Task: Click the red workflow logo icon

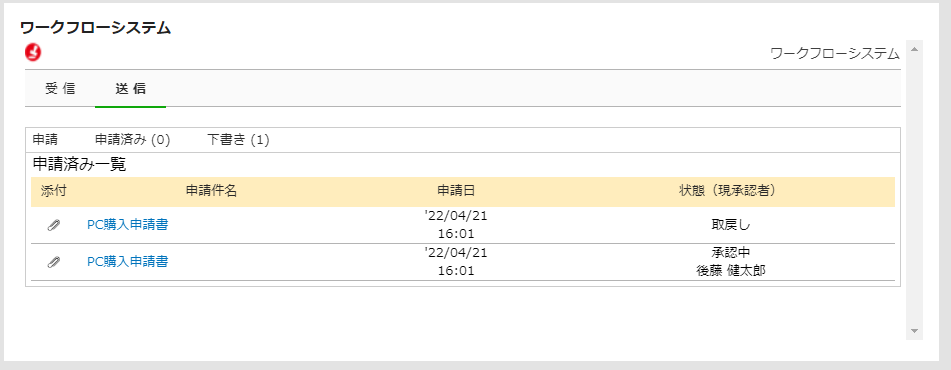Action: click(33, 53)
